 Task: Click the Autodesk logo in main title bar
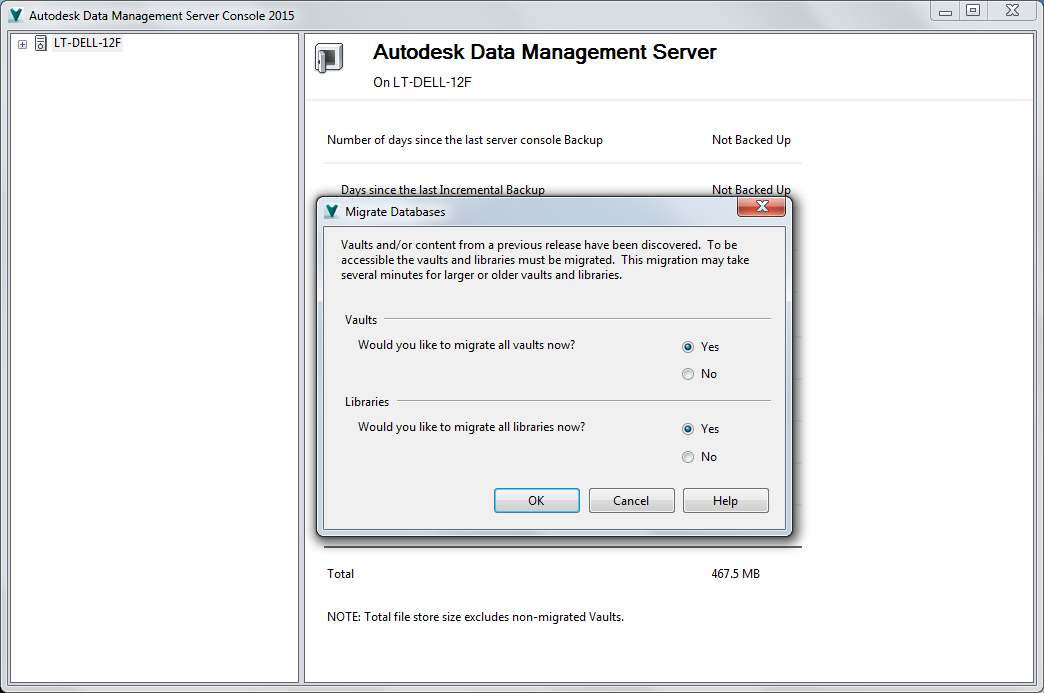point(16,15)
